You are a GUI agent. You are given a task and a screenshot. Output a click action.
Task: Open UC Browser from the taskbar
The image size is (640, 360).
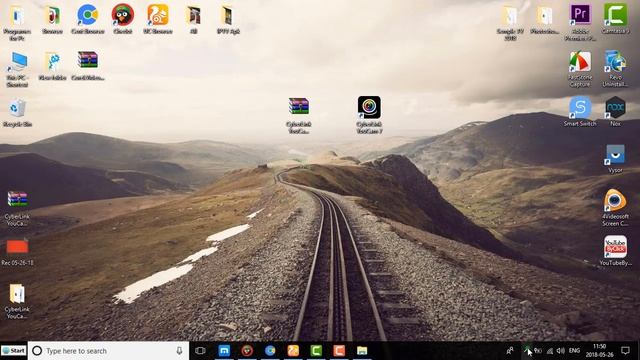tap(293, 351)
